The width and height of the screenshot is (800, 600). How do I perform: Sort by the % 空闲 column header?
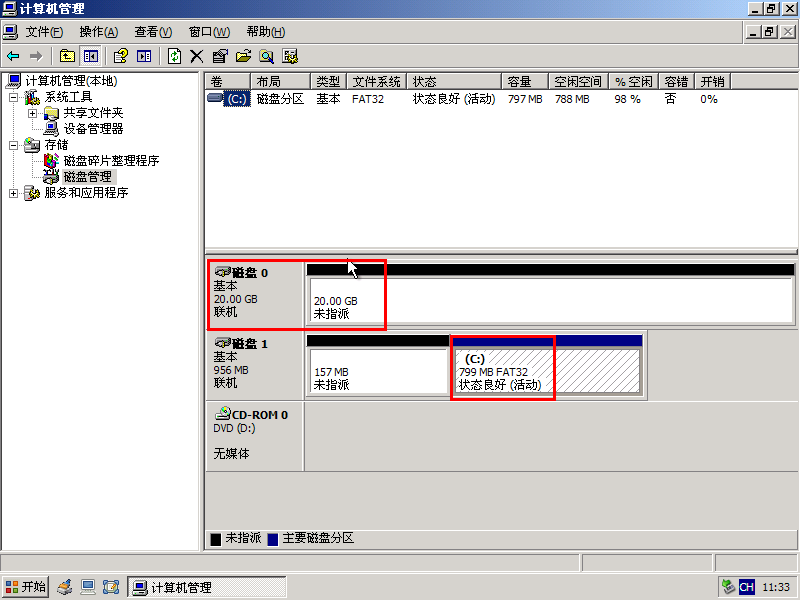click(x=633, y=82)
